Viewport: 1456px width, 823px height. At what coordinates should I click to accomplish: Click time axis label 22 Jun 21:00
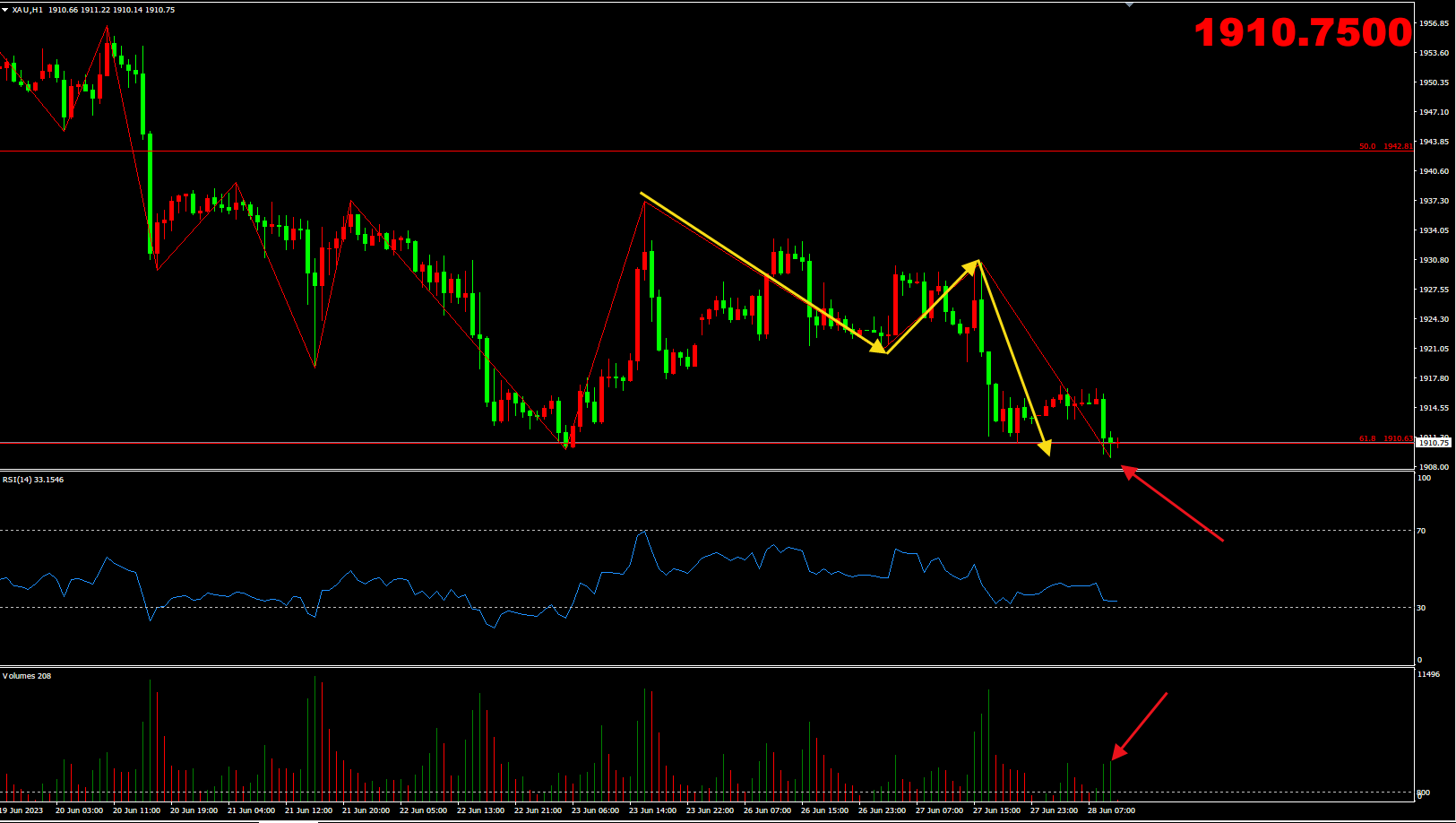538,810
